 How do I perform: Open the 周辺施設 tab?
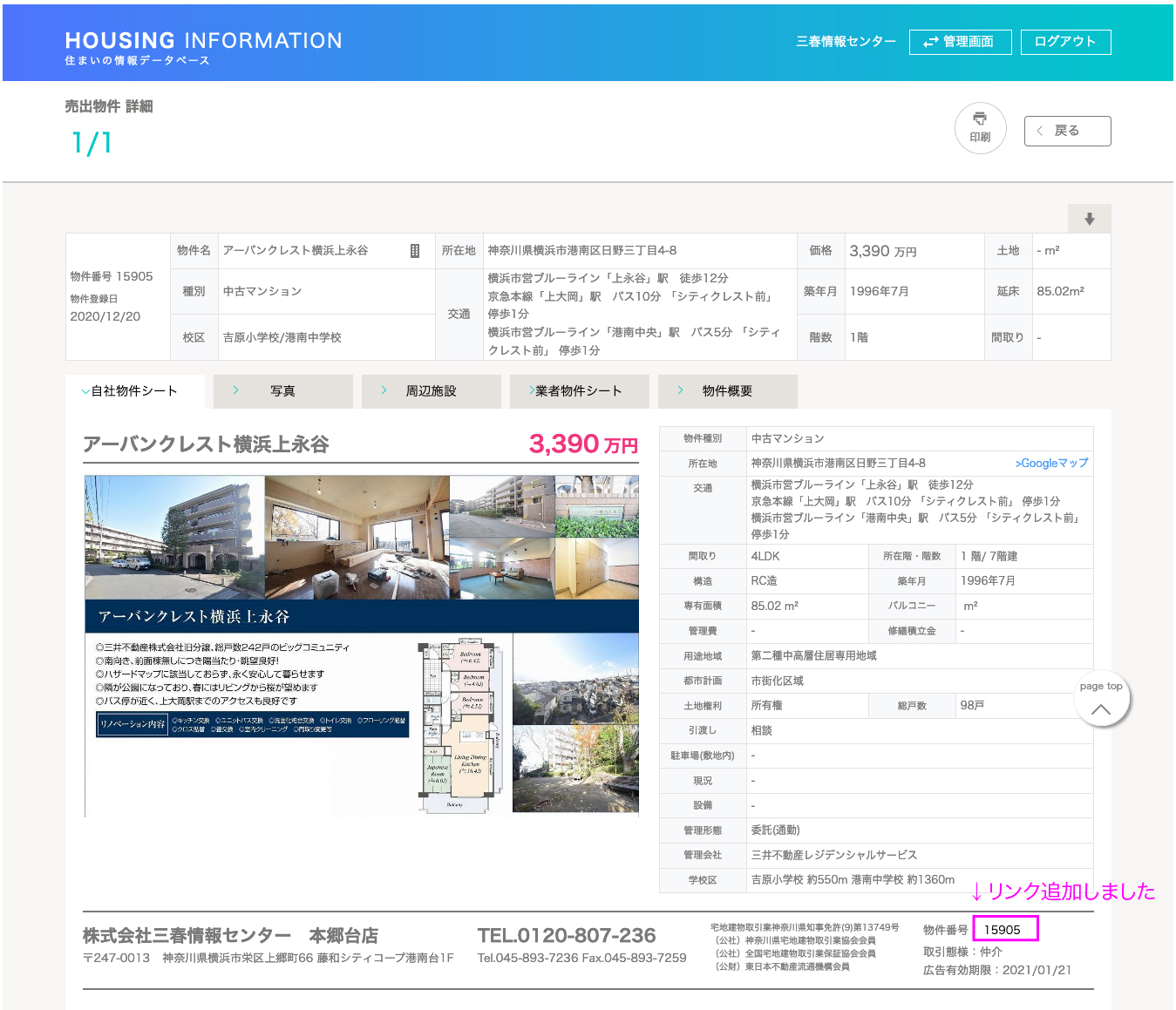click(431, 391)
